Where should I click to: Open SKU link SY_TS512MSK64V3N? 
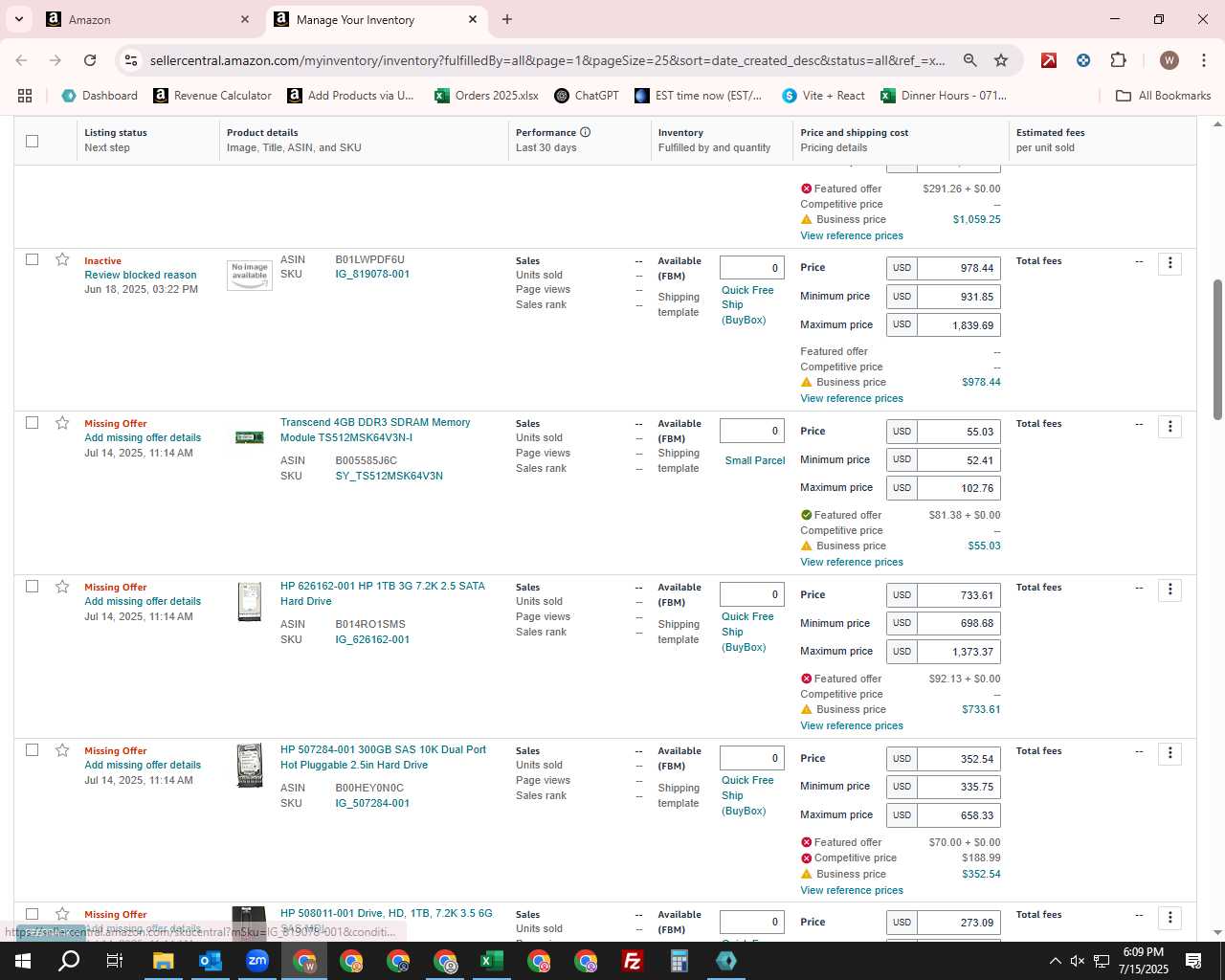389,476
